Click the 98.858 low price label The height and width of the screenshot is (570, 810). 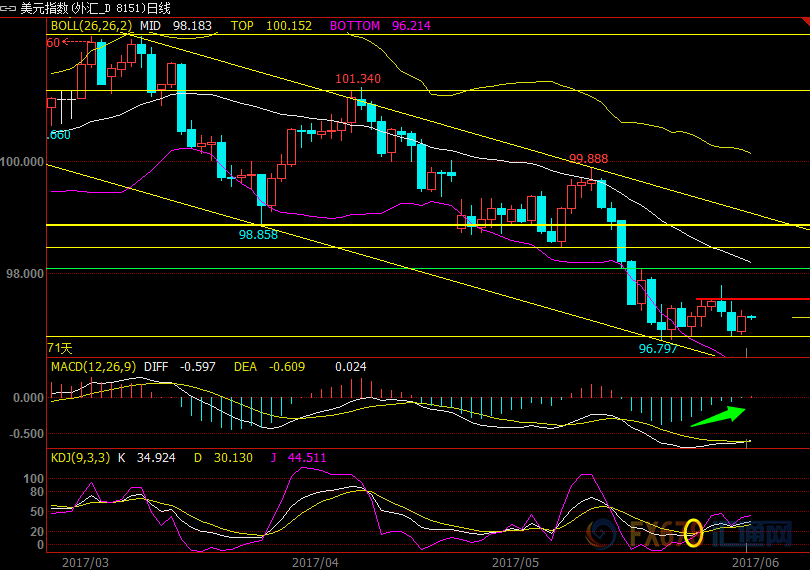[258, 235]
